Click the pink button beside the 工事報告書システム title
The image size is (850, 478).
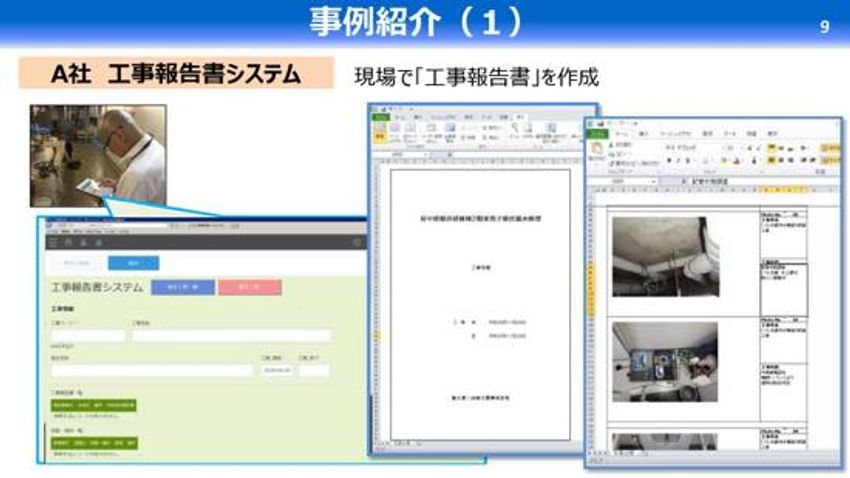(x=249, y=288)
